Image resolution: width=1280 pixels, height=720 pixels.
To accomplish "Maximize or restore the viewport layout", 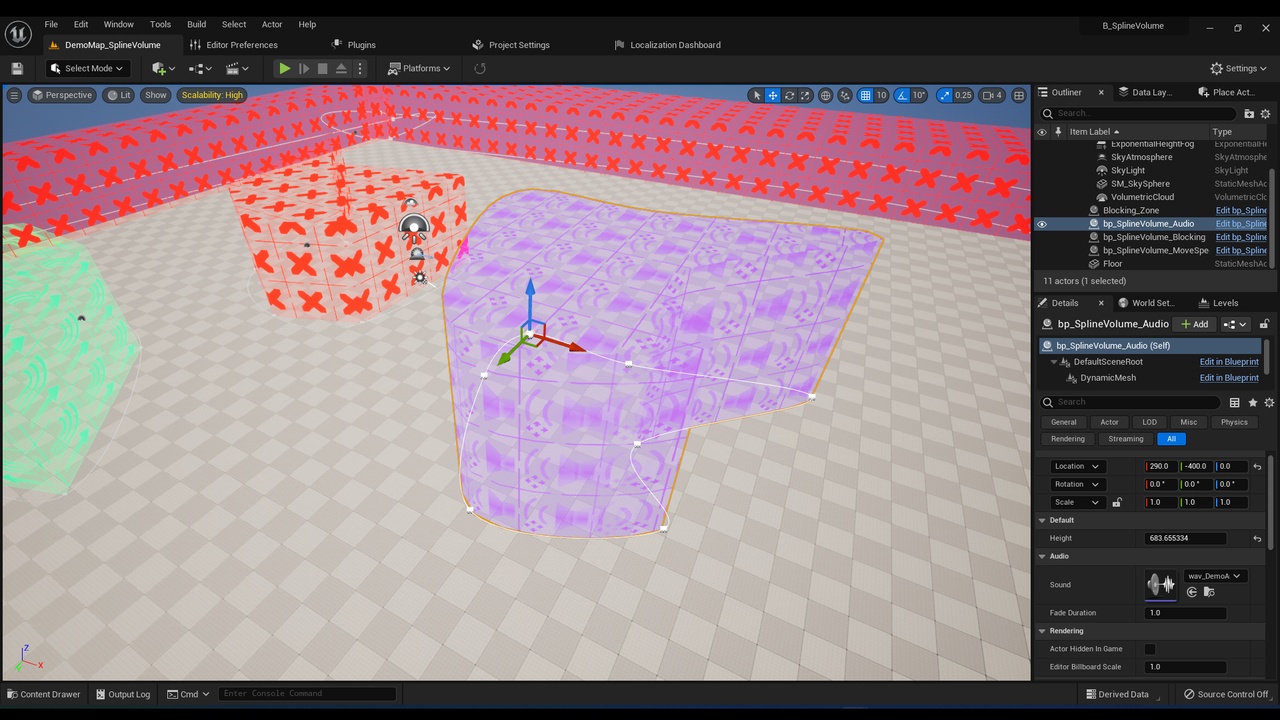I will point(1019,95).
